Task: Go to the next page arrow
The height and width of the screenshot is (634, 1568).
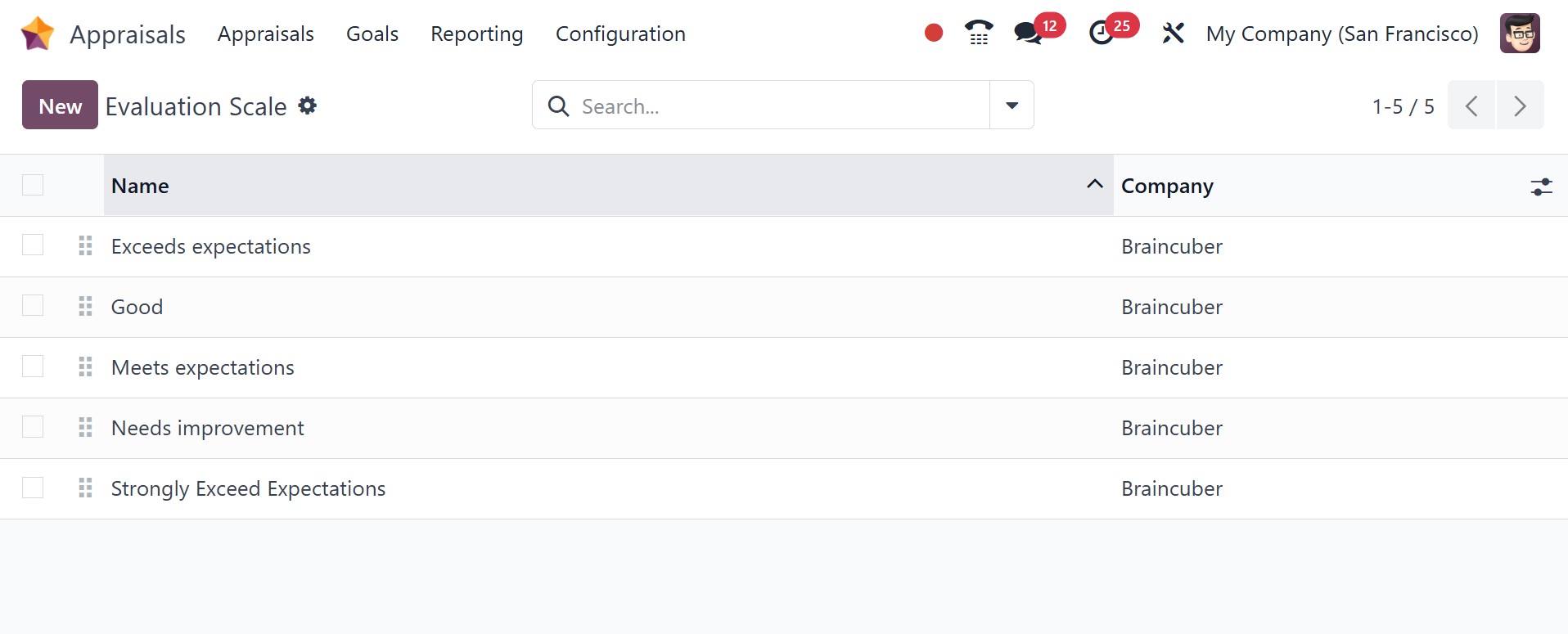Action: pyautogui.click(x=1520, y=106)
